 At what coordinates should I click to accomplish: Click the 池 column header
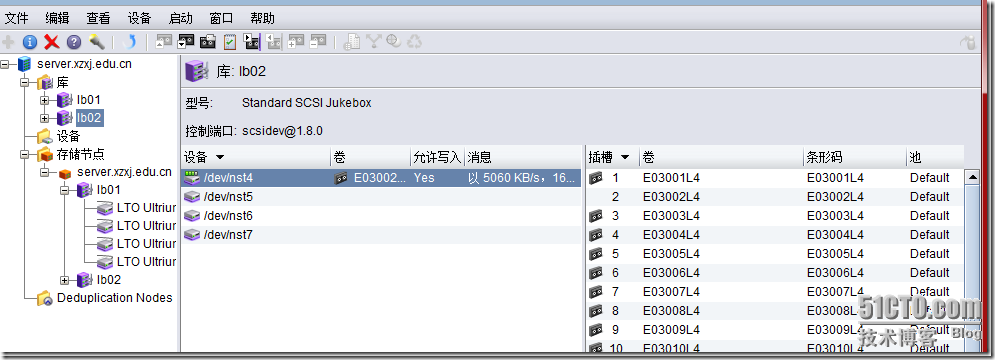(x=935, y=157)
